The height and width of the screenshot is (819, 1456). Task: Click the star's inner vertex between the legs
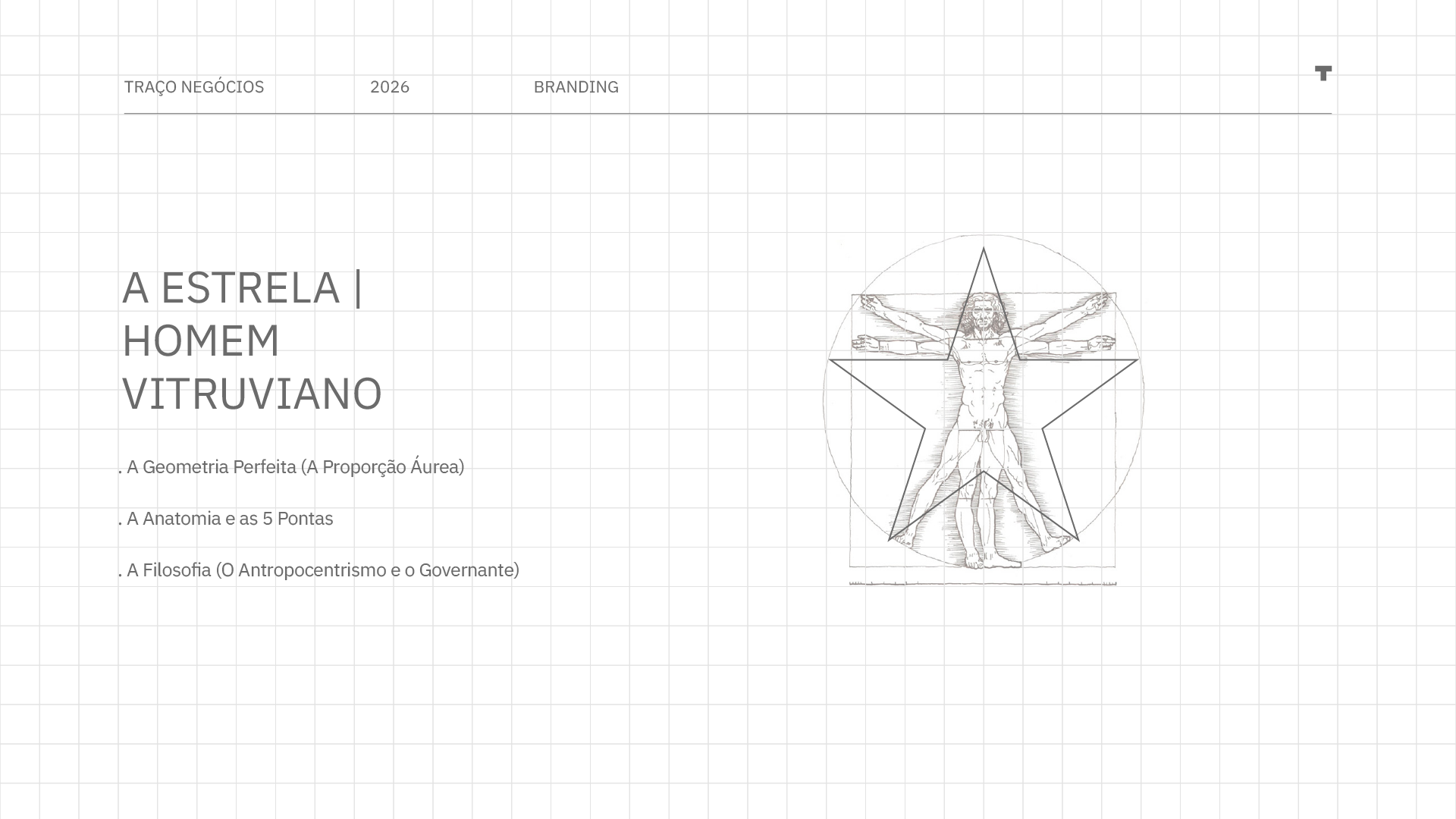pos(984,472)
